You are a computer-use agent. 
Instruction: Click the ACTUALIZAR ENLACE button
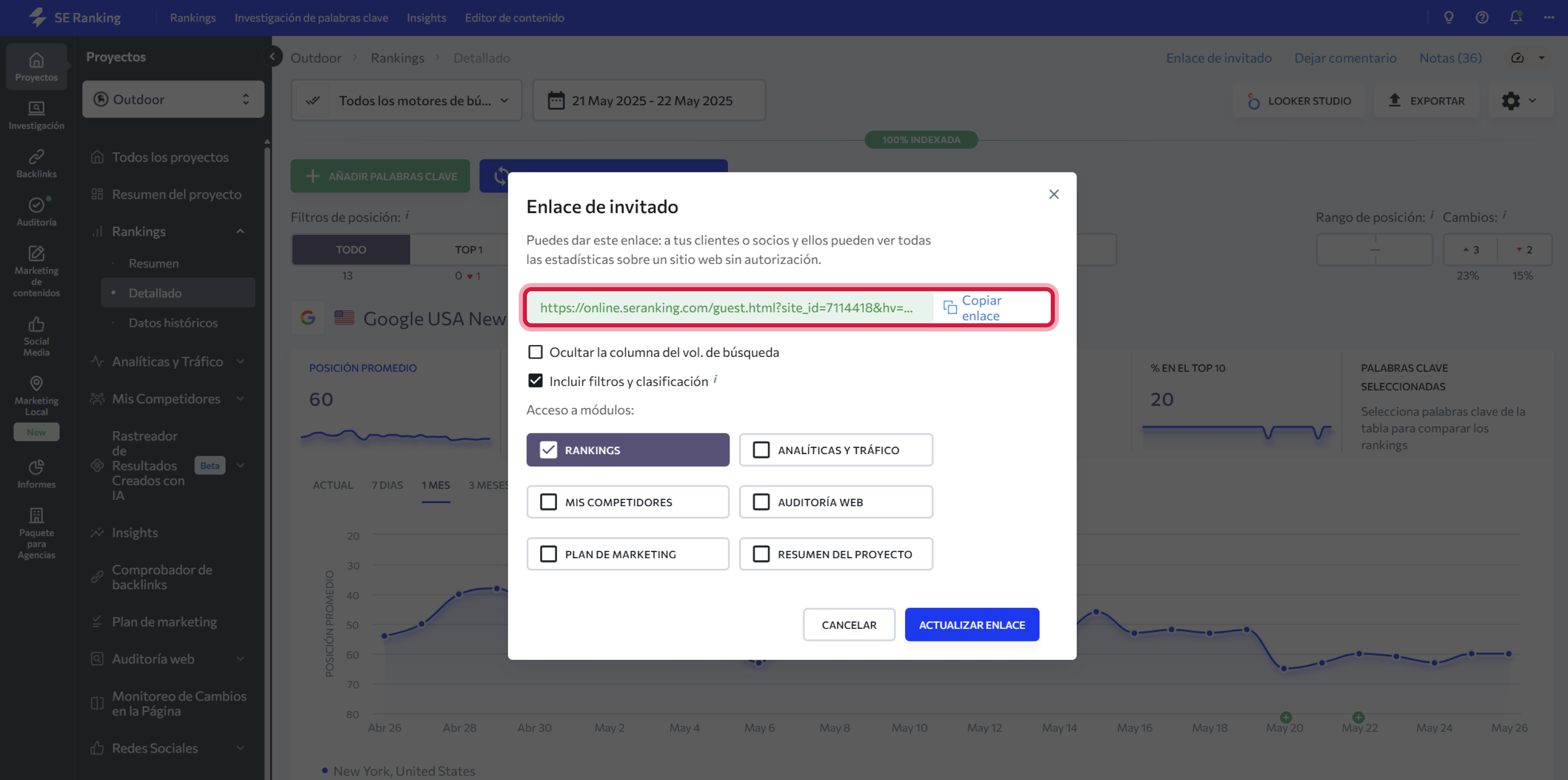coord(971,624)
